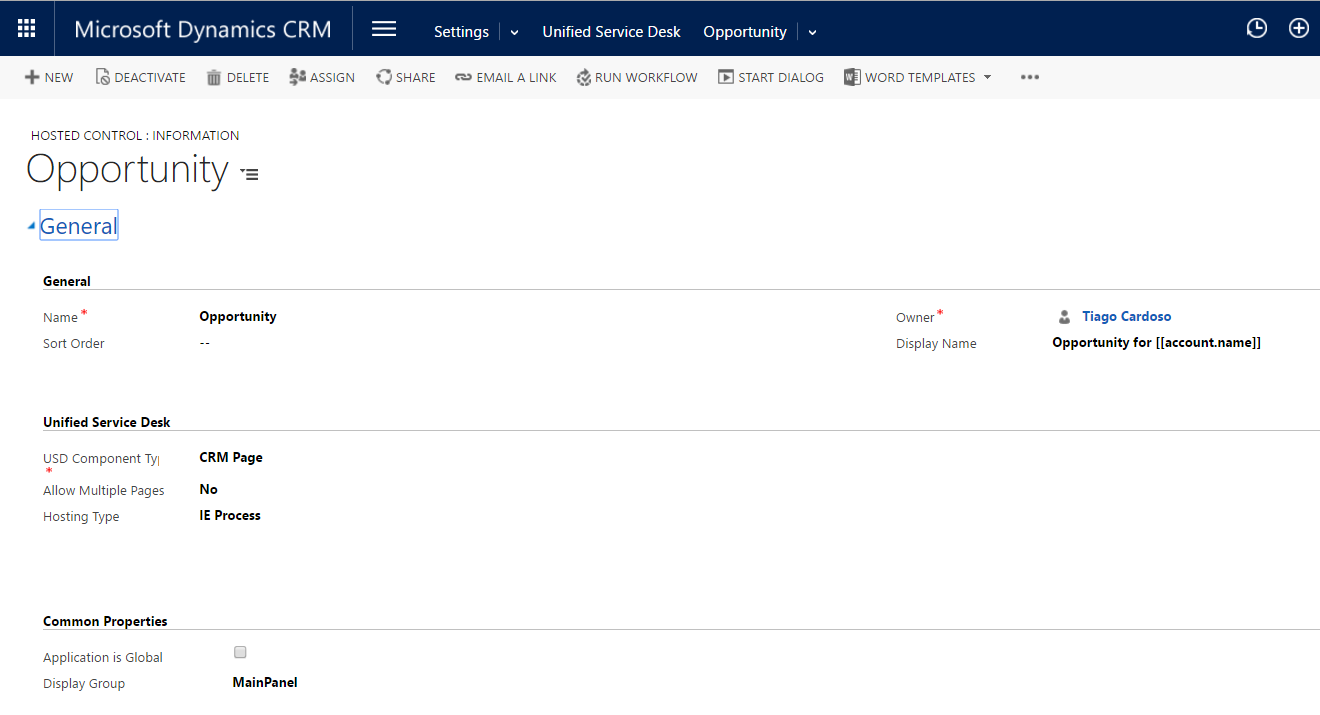Open recently viewed items clock icon

[1256, 29]
